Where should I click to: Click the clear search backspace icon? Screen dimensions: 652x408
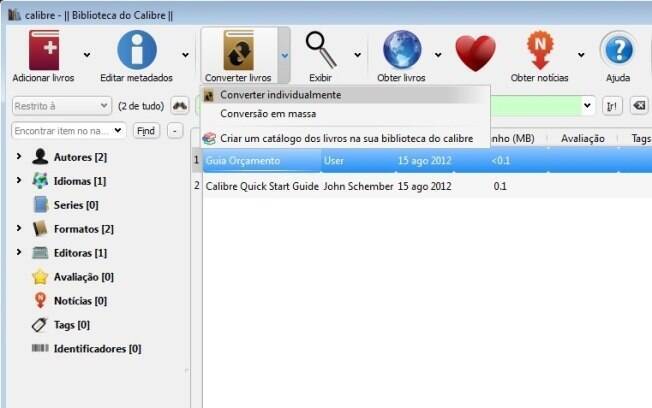tap(640, 106)
